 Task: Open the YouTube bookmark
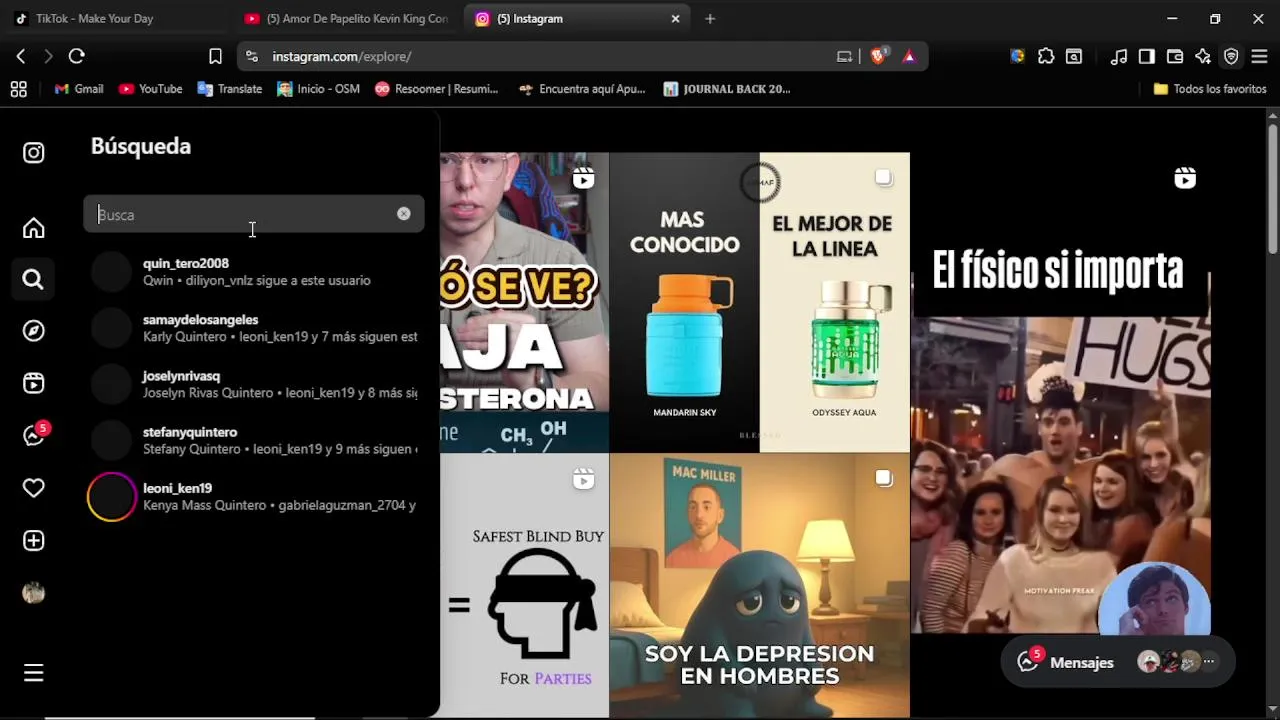pos(150,89)
